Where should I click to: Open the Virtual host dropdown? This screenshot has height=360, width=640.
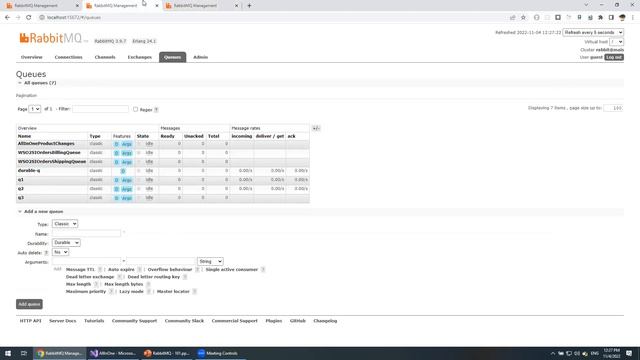(616, 42)
